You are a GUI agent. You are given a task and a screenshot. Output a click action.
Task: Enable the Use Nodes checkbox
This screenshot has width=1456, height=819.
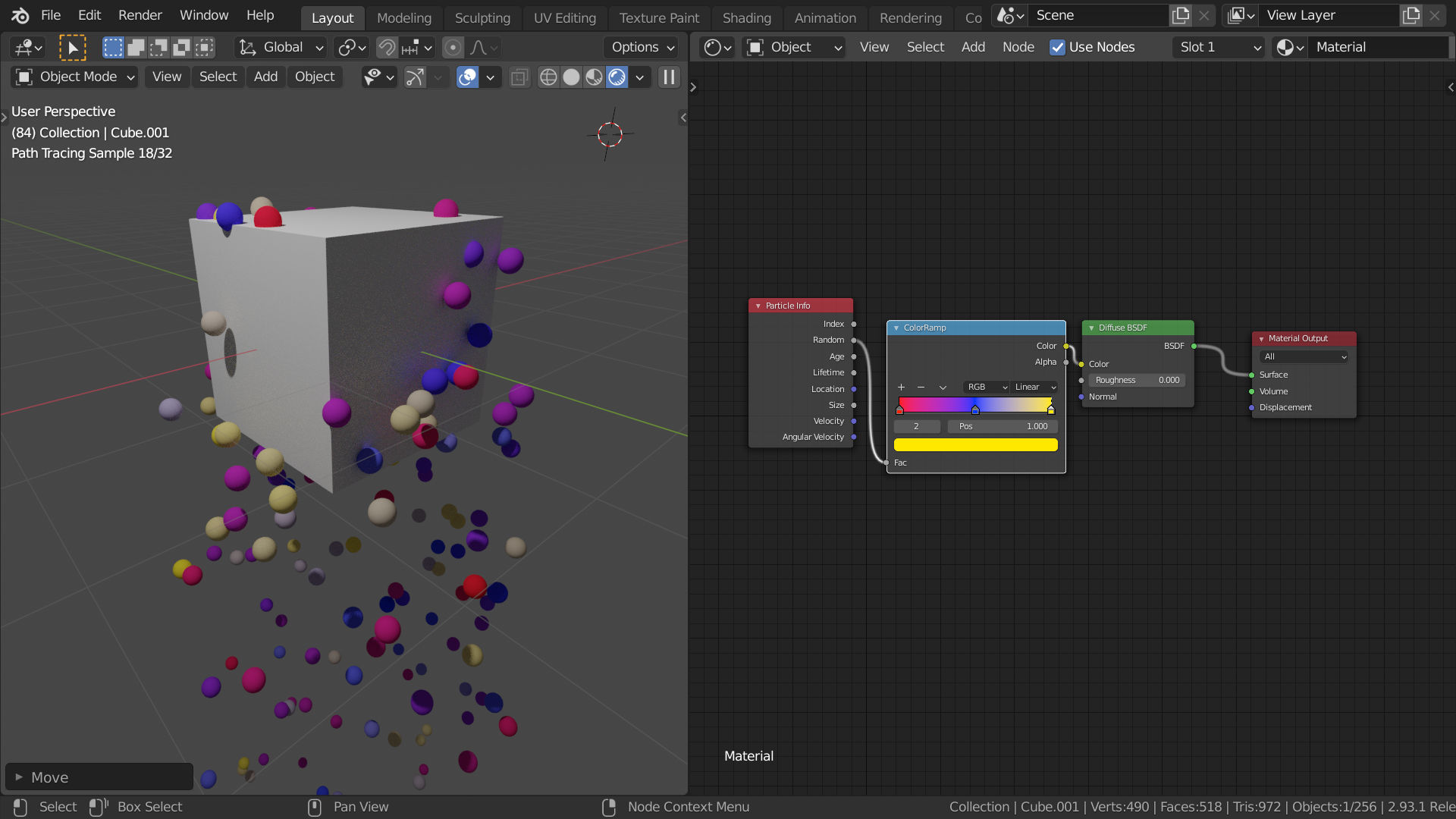tap(1057, 47)
